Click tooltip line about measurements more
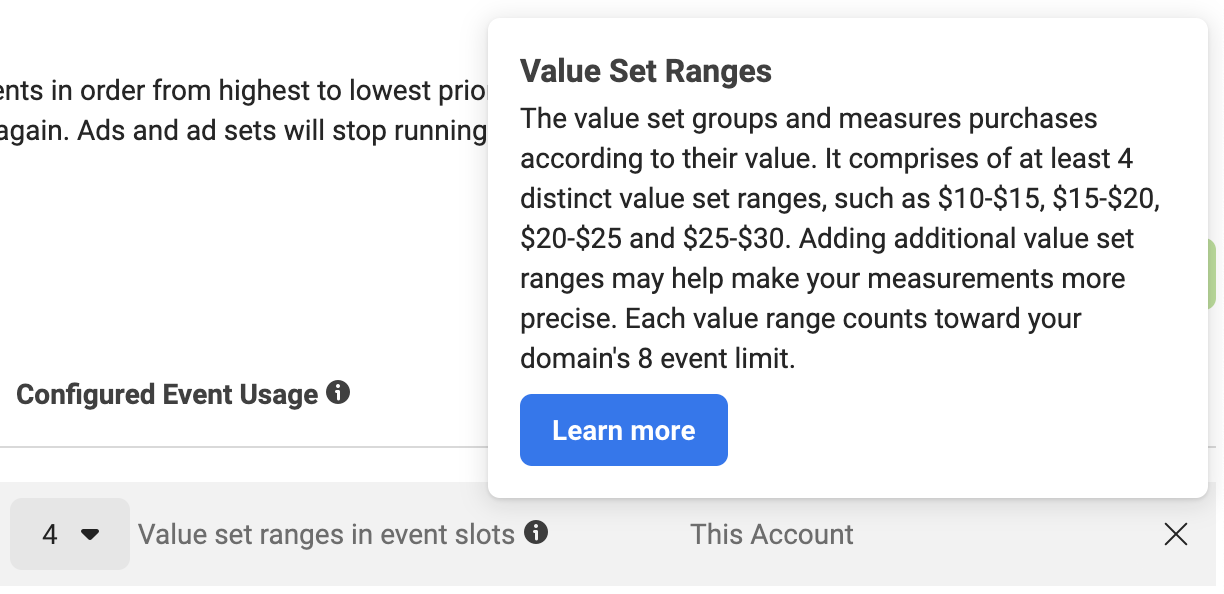The image size is (1224, 594). tap(823, 279)
